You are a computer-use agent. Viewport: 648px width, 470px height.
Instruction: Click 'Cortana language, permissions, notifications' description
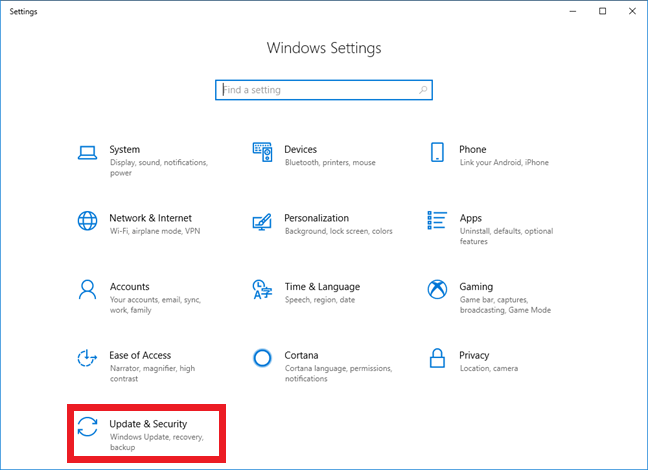pos(338,373)
